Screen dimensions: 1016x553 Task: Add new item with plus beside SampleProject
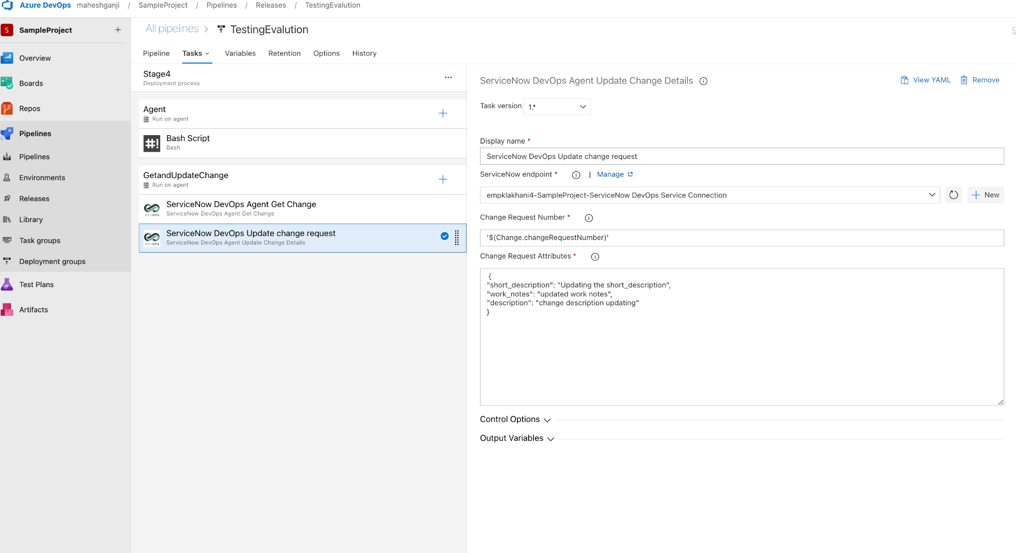(118, 30)
